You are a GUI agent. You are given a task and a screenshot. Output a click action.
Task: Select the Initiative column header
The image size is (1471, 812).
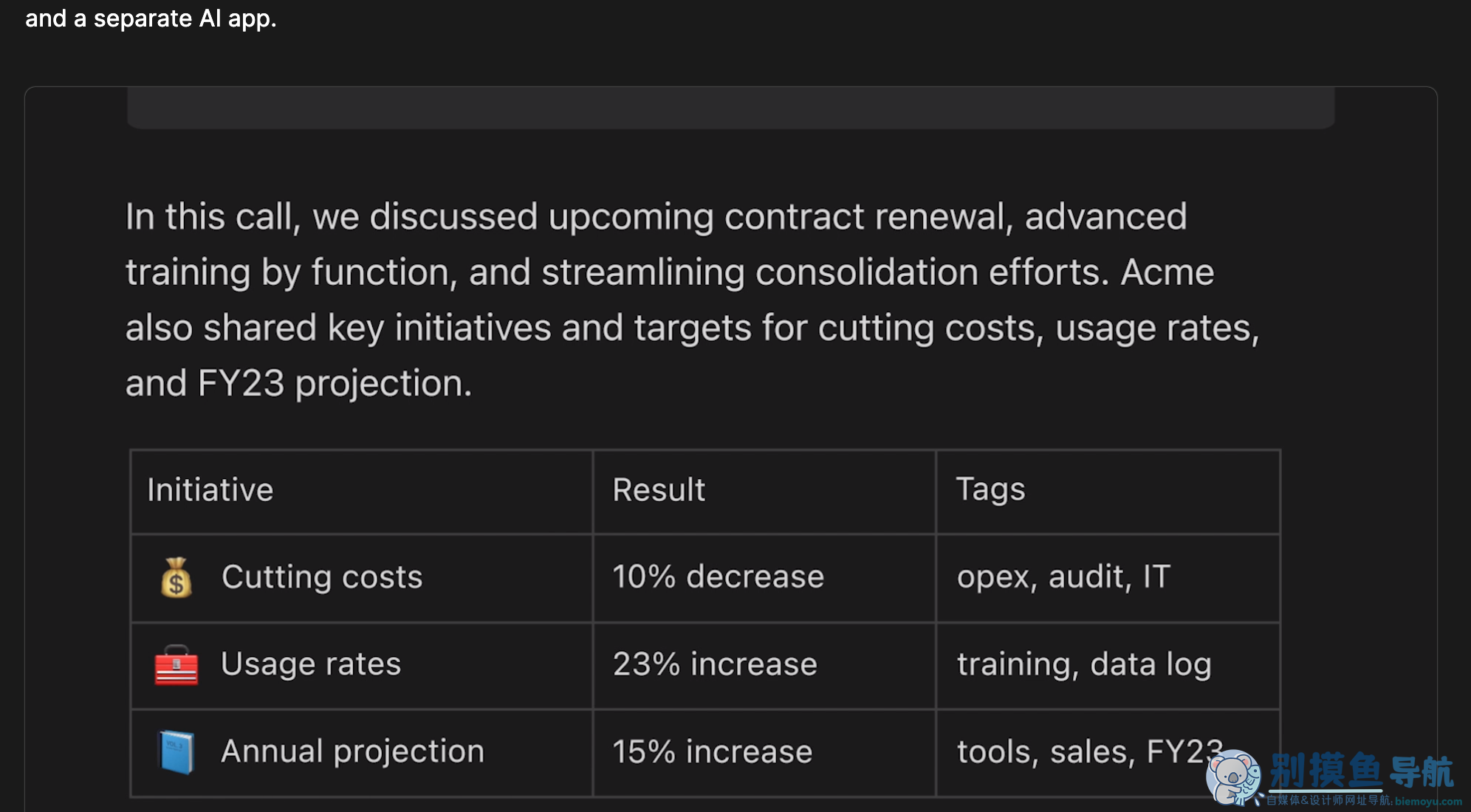click(362, 492)
